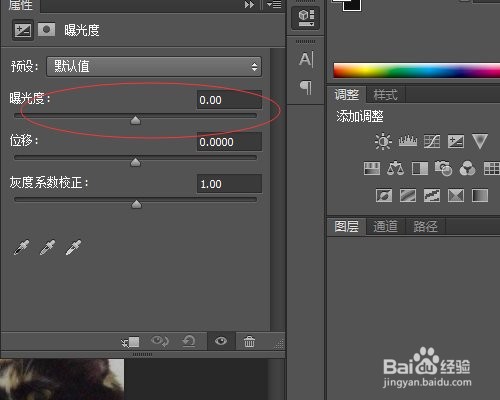Click the clip to layer icon
The image size is (500, 400).
[x=130, y=342]
